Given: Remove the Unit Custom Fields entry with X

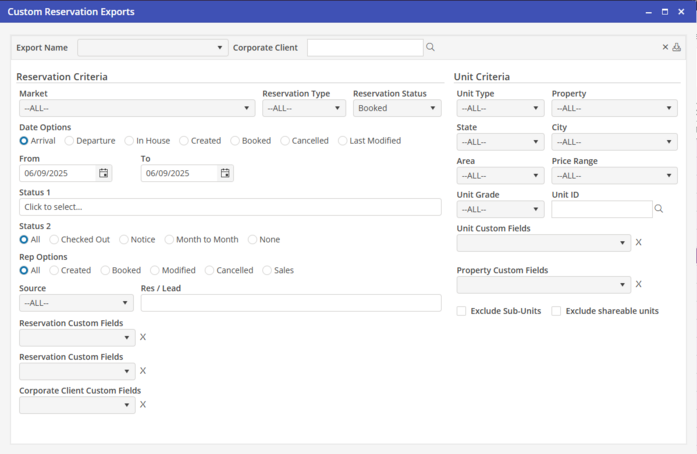Looking at the screenshot, I should [639, 243].
